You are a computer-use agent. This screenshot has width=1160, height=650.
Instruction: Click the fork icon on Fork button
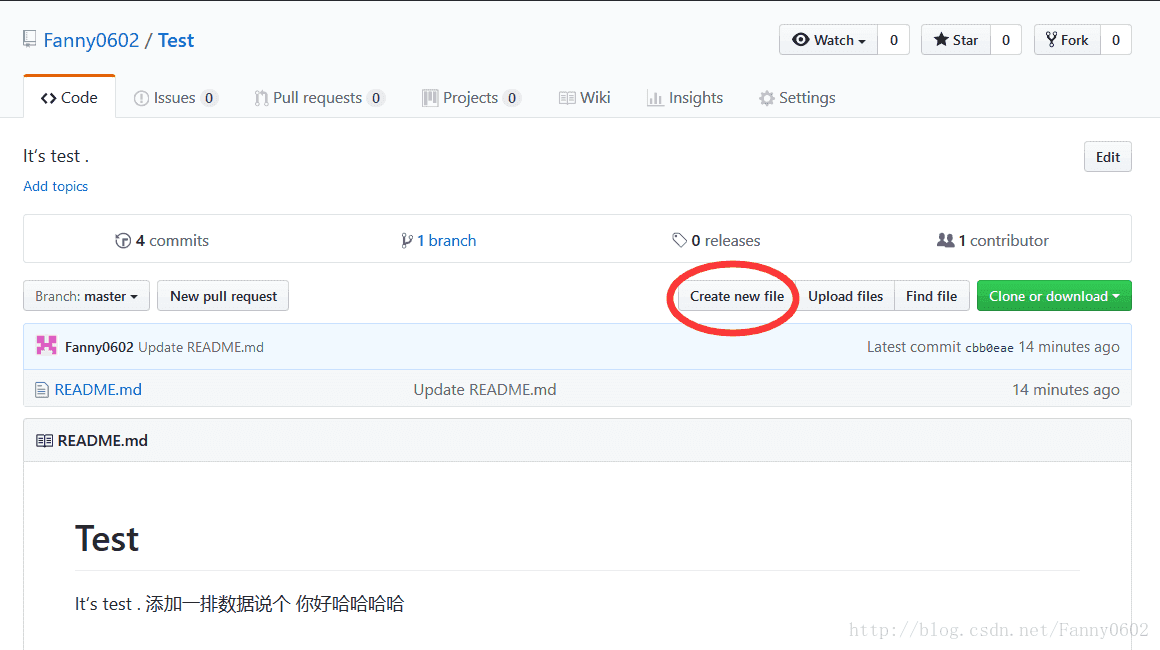pos(1051,39)
